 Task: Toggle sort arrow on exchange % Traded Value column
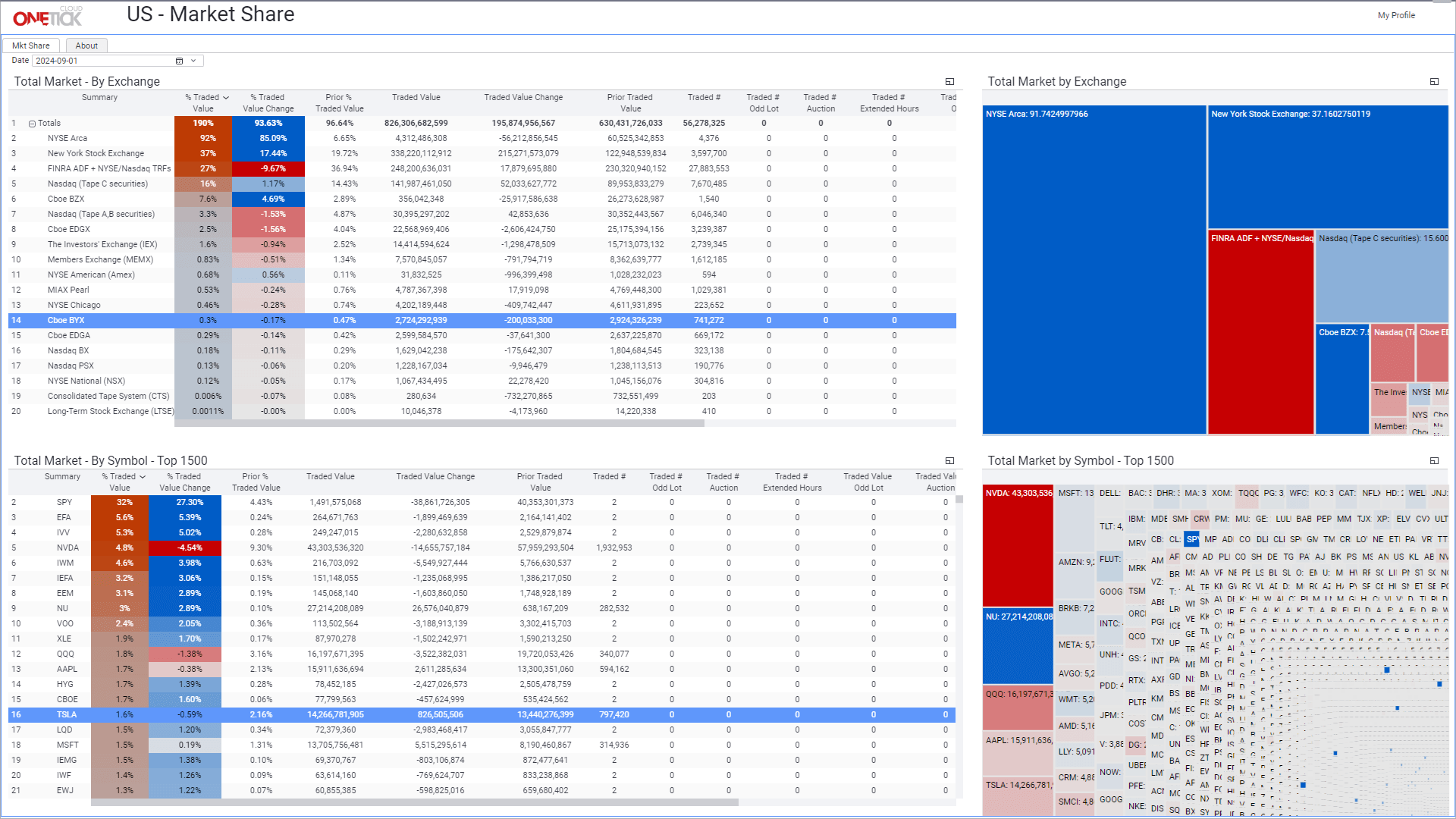[x=226, y=98]
